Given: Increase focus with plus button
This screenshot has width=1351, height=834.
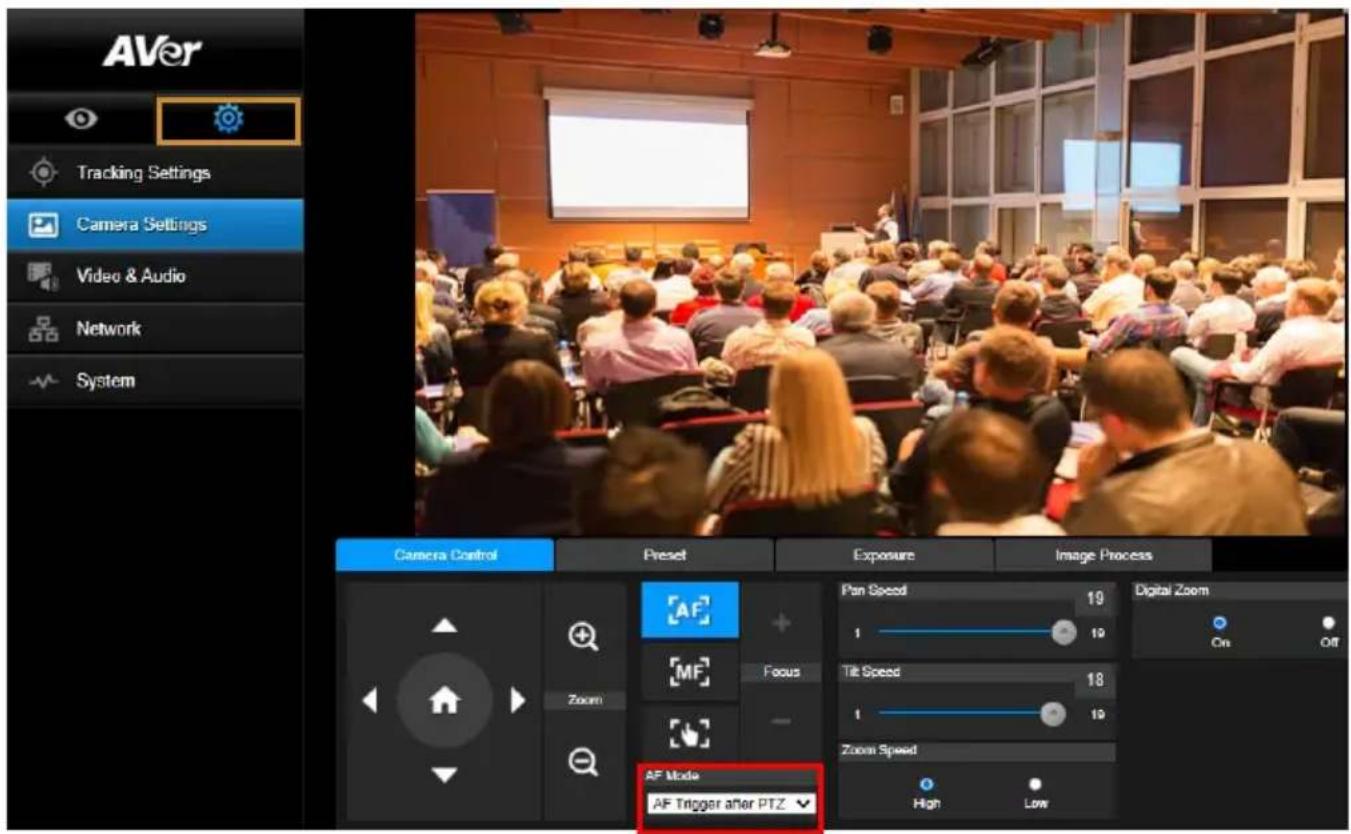Looking at the screenshot, I should click(782, 623).
